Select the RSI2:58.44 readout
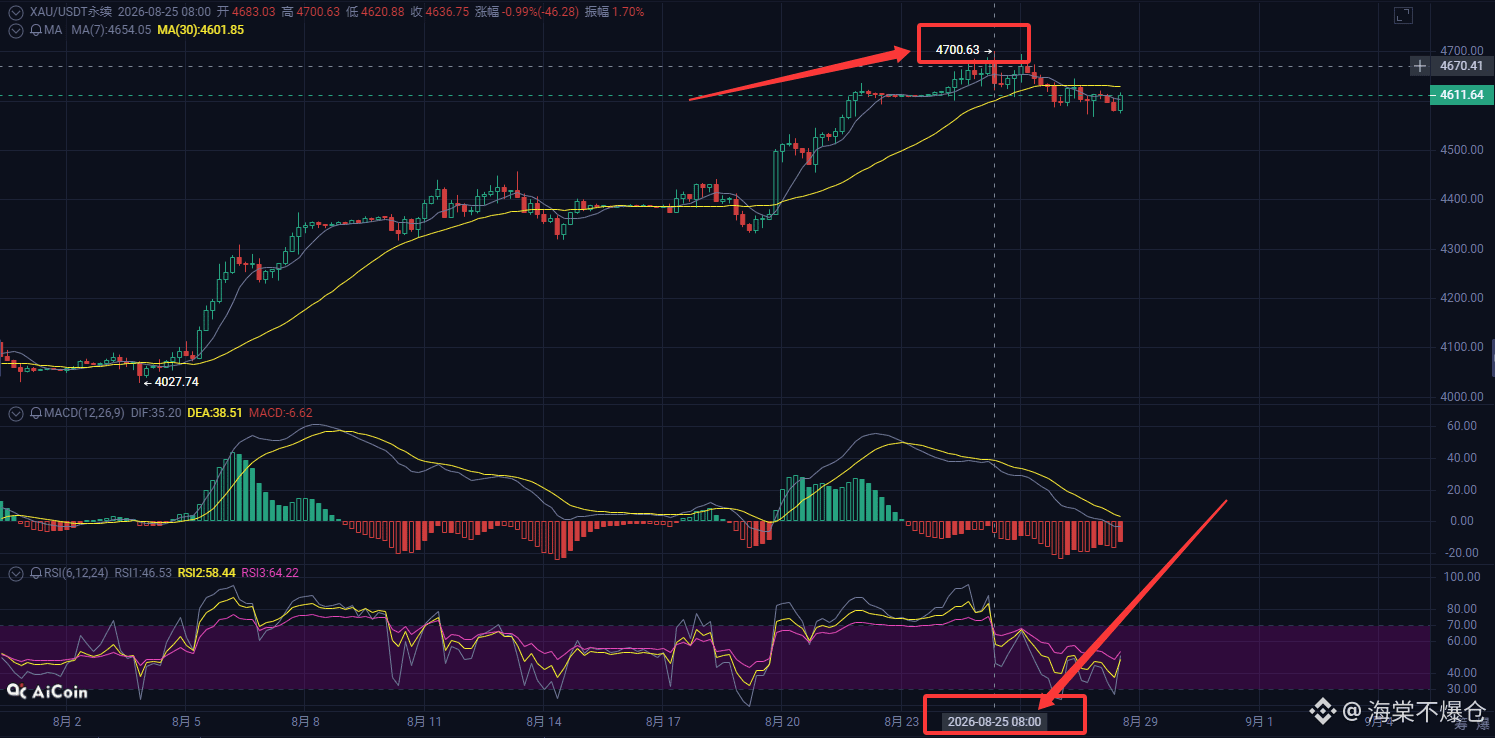 point(207,573)
